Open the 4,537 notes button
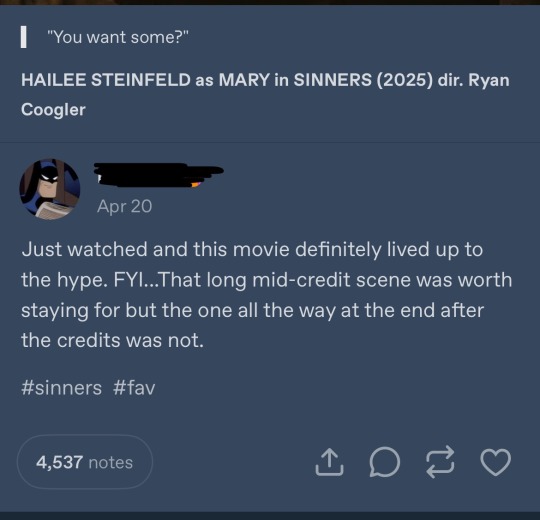The height and width of the screenshot is (520, 540). pos(85,462)
